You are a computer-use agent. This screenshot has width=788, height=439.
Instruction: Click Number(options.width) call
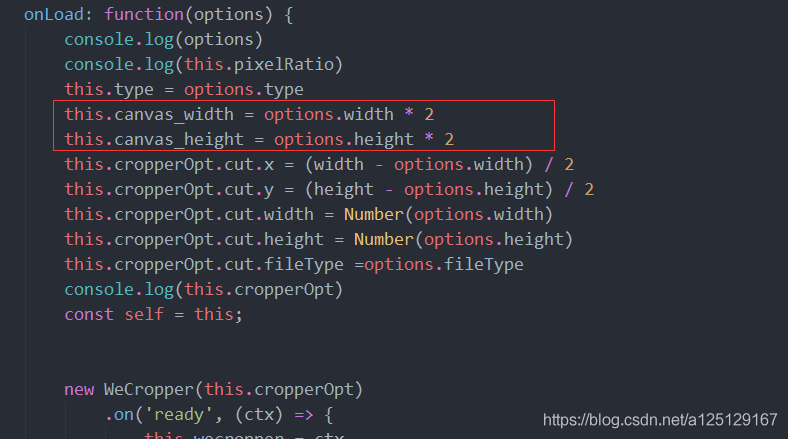point(448,215)
